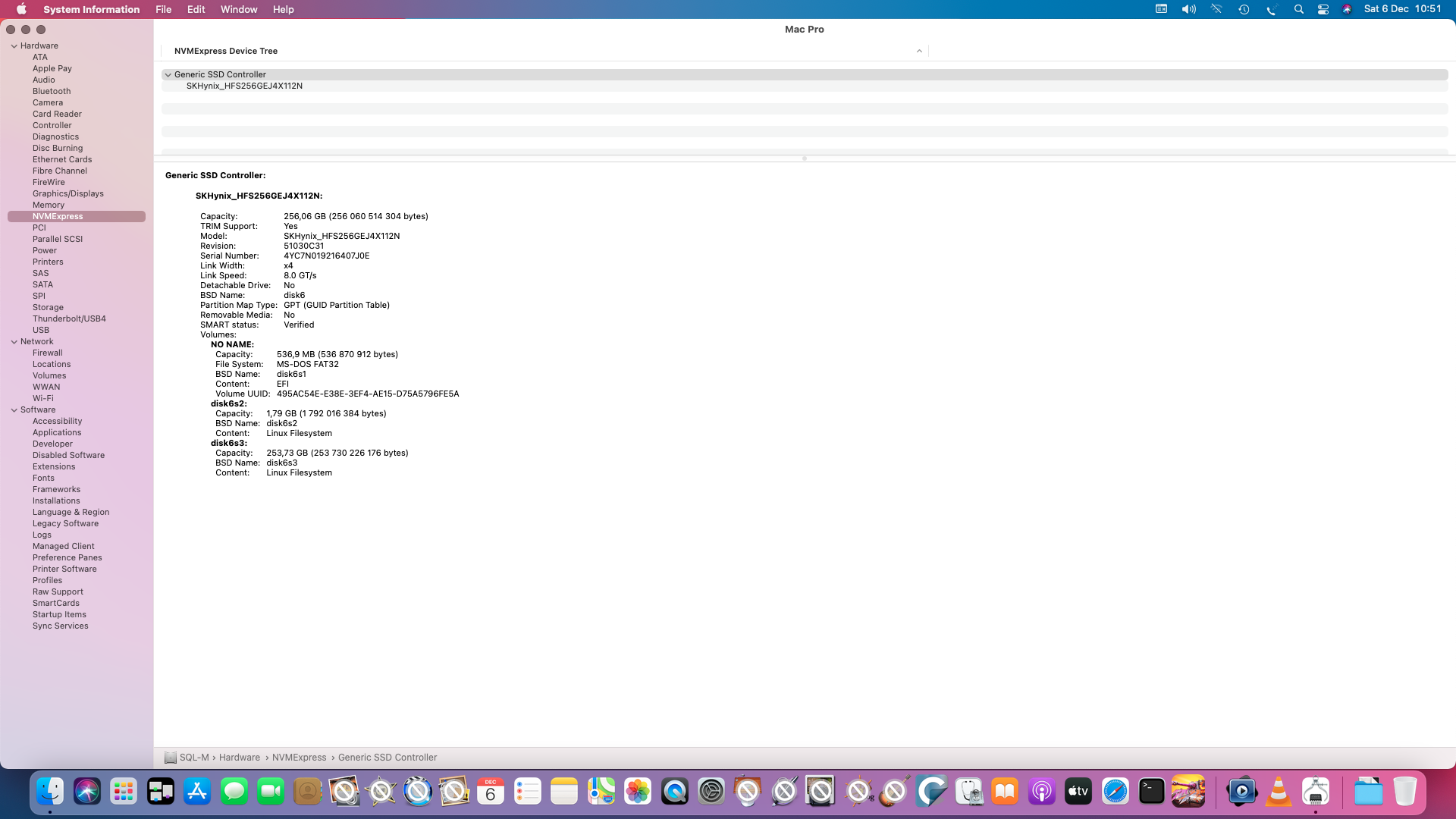Open the App Store dock icon
Image resolution: width=1456 pixels, height=819 pixels.
point(197,792)
